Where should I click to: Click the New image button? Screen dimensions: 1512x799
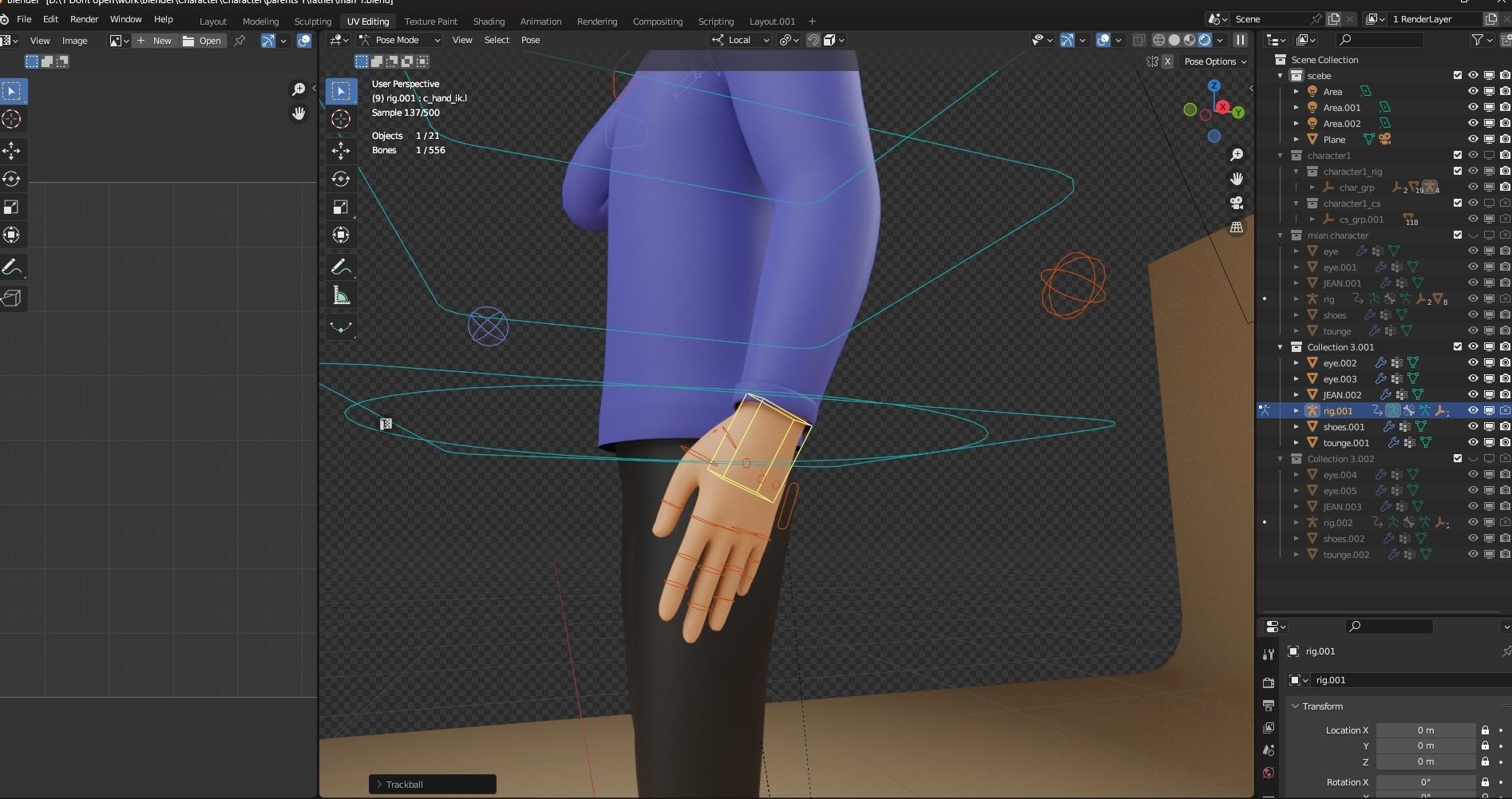coord(155,41)
